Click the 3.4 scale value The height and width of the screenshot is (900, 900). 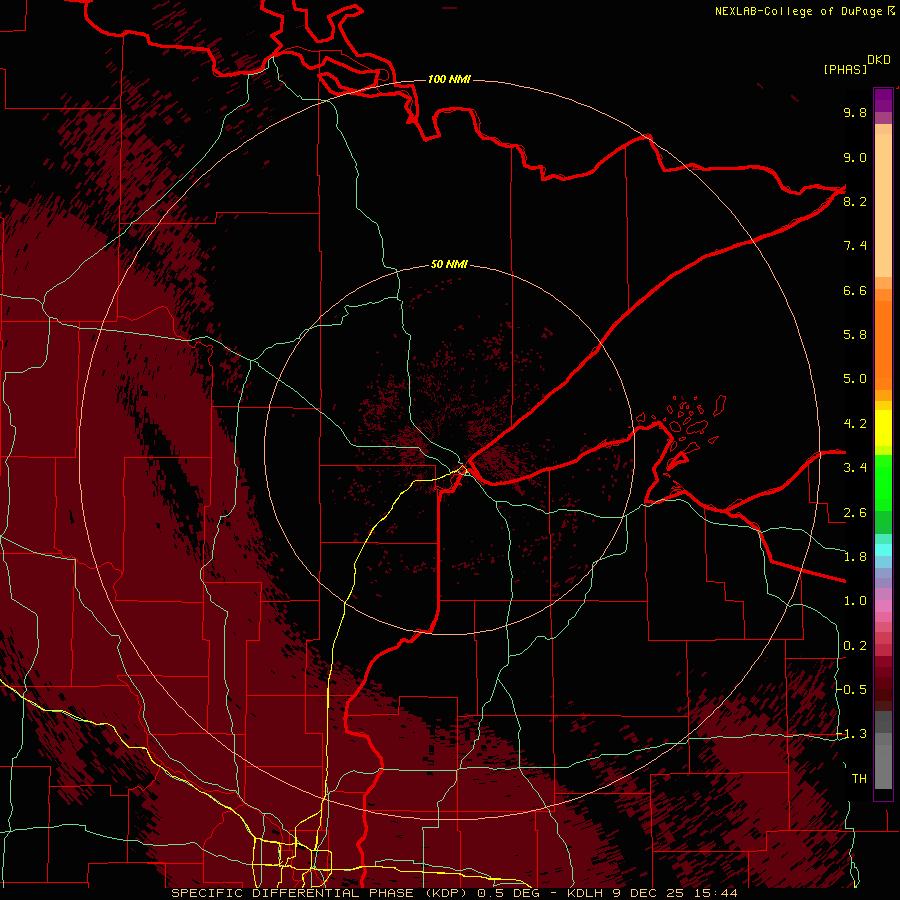(x=855, y=468)
